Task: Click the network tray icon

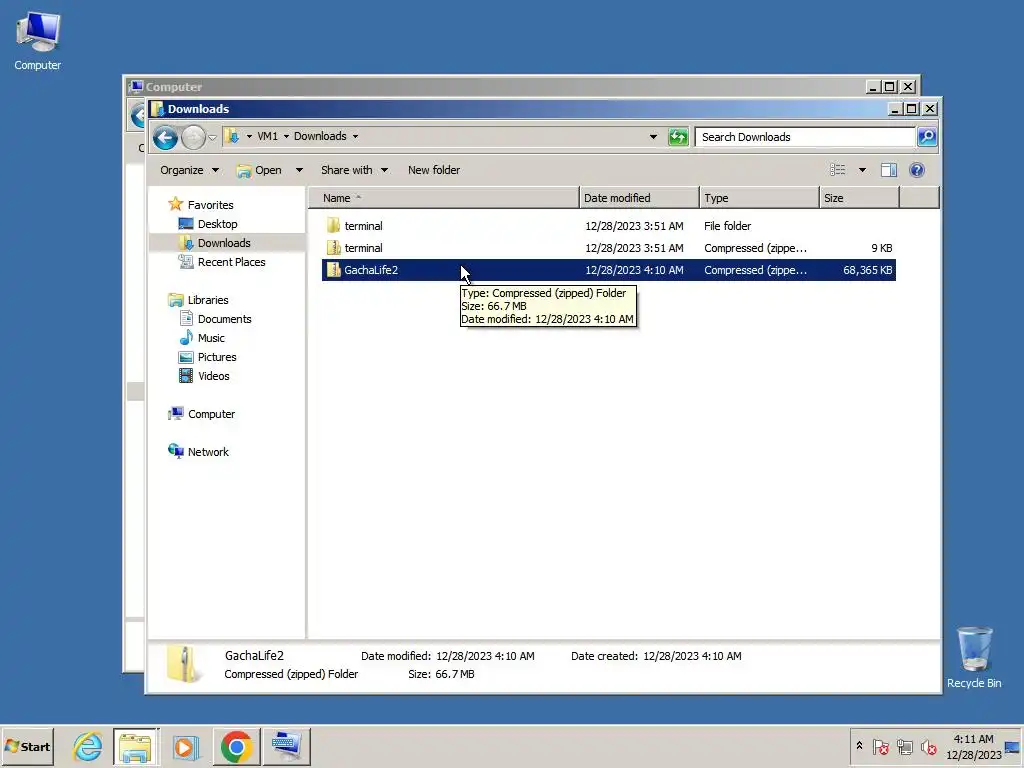Action: [x=904, y=746]
